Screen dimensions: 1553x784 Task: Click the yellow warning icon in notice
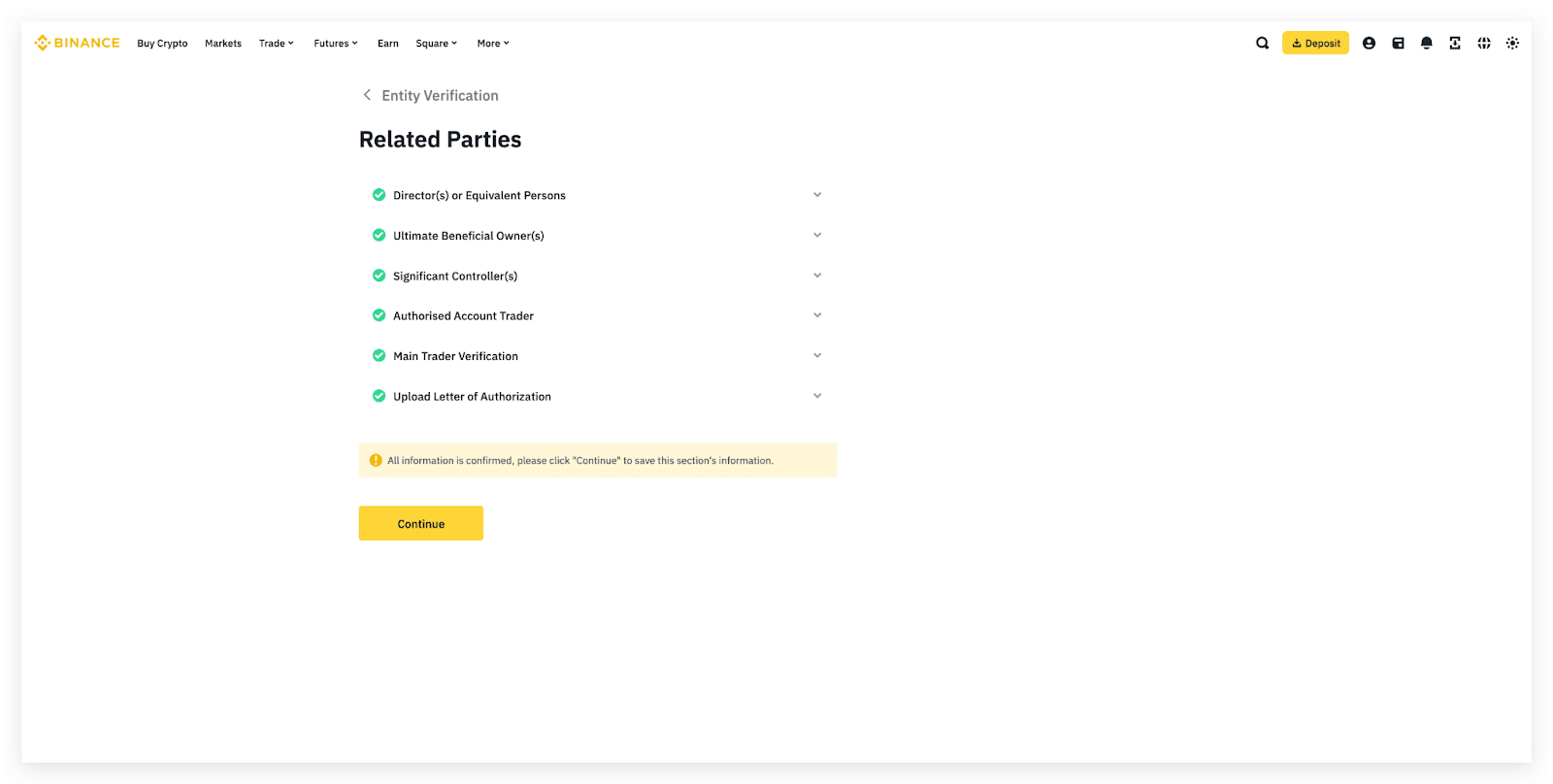[x=376, y=460]
